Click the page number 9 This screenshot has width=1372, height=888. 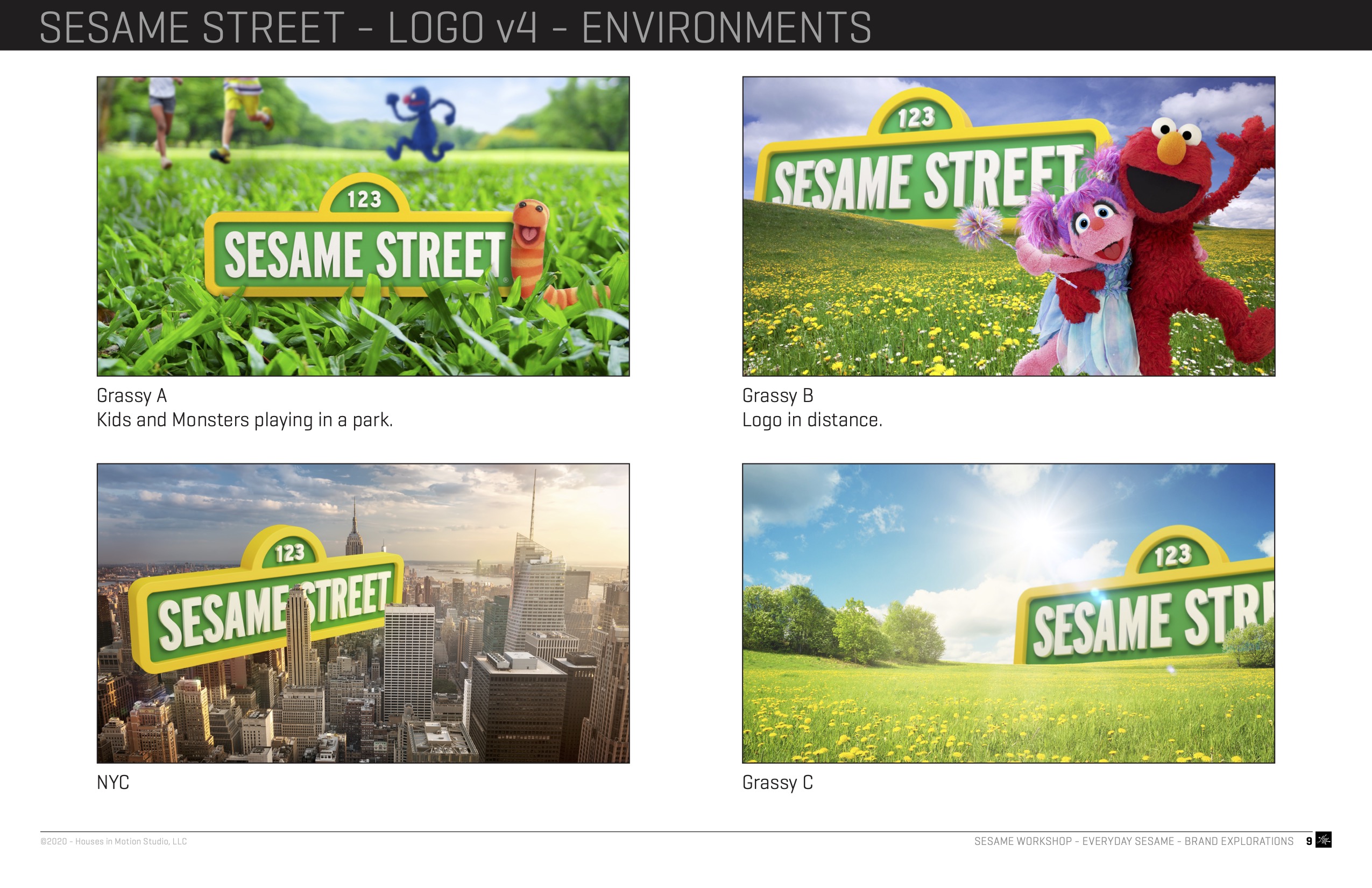click(1309, 841)
